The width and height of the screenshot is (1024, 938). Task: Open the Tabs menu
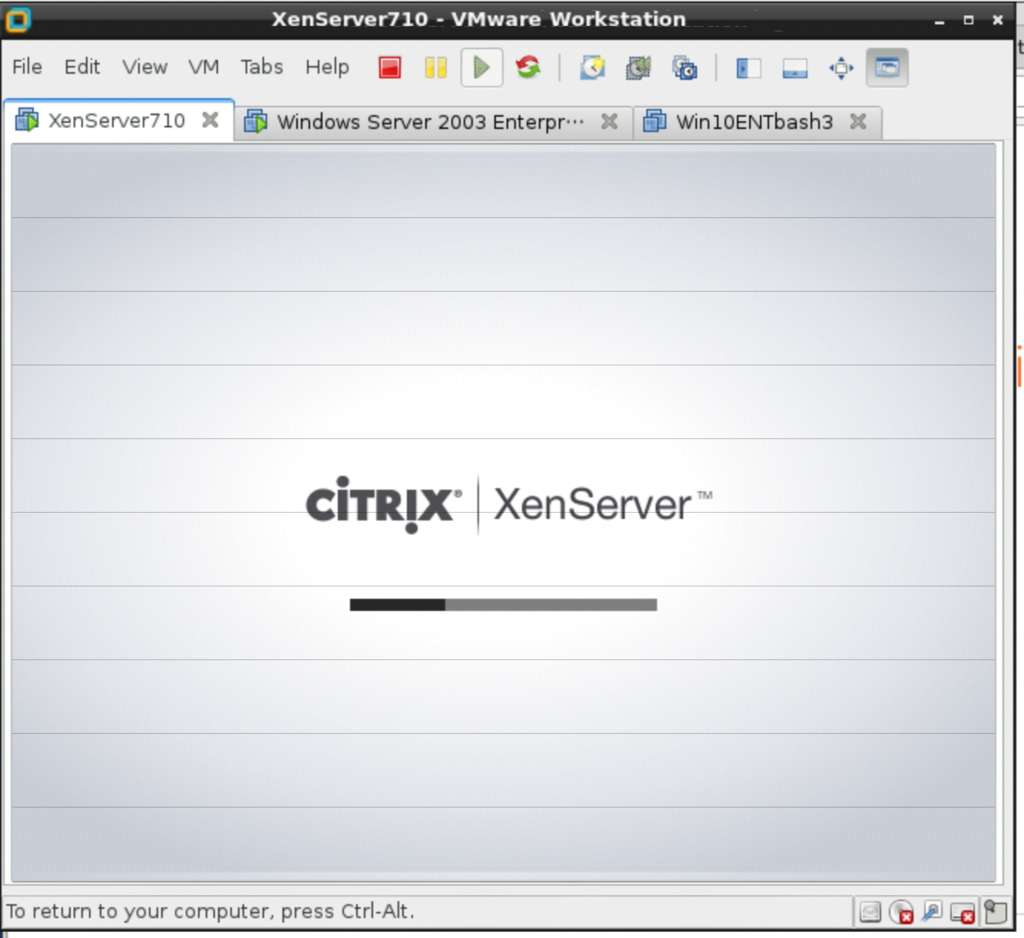pos(261,67)
